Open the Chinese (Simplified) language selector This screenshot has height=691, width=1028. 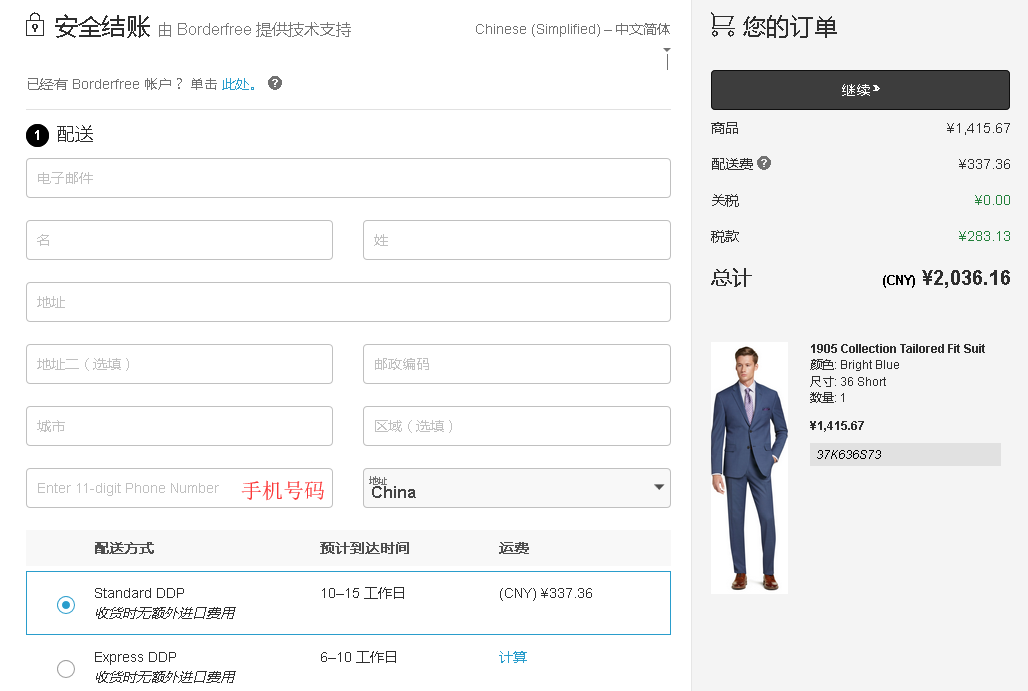(x=572, y=30)
